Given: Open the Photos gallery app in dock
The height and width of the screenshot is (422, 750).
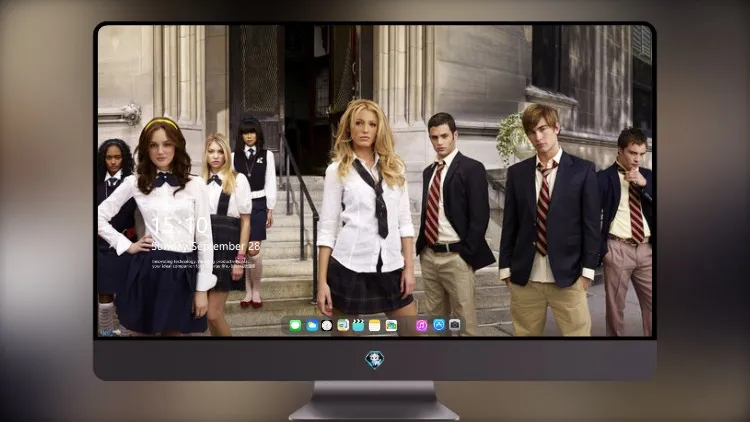Looking at the screenshot, I should point(391,326).
